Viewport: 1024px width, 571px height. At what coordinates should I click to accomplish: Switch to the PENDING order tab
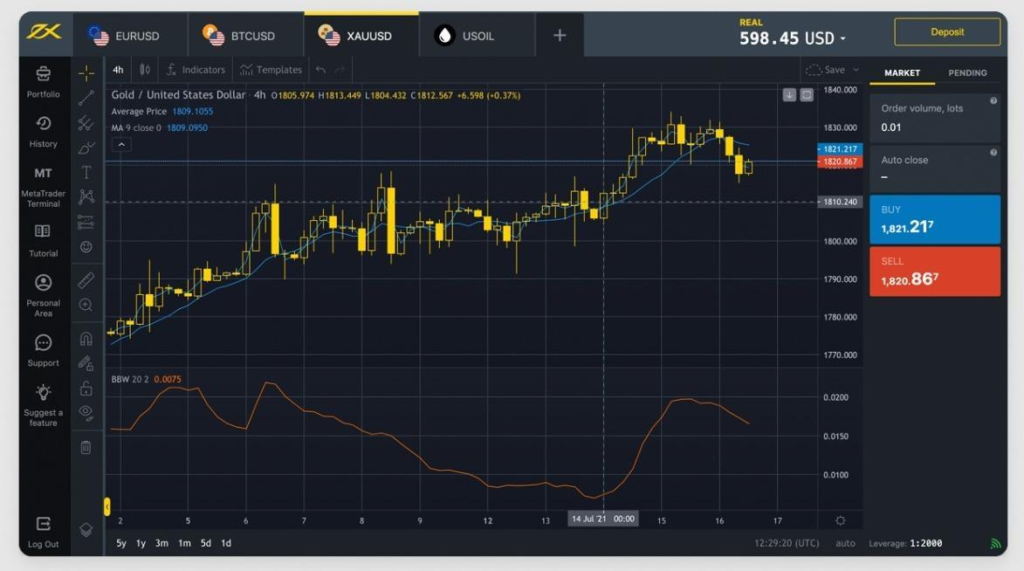[x=967, y=73]
